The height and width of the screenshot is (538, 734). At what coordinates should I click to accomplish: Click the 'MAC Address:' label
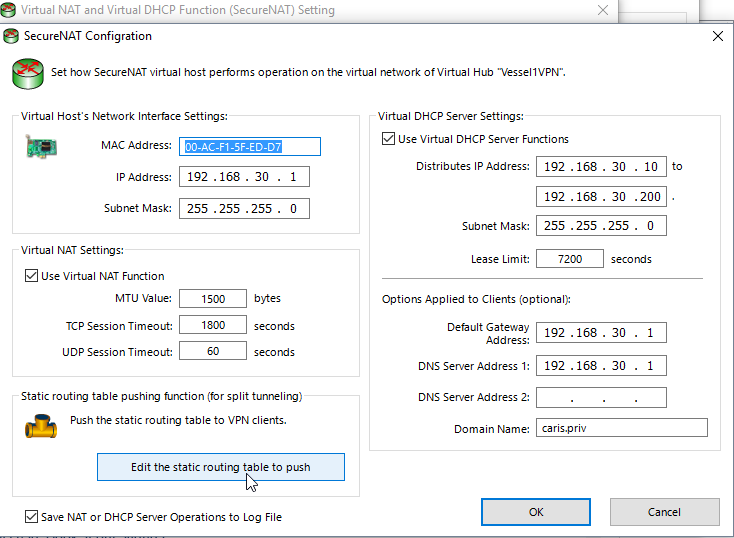(x=136, y=145)
